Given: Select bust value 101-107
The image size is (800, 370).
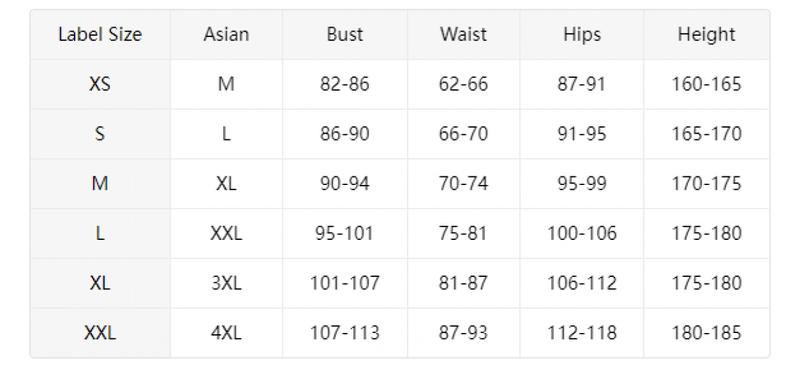Looking at the screenshot, I should [345, 283].
